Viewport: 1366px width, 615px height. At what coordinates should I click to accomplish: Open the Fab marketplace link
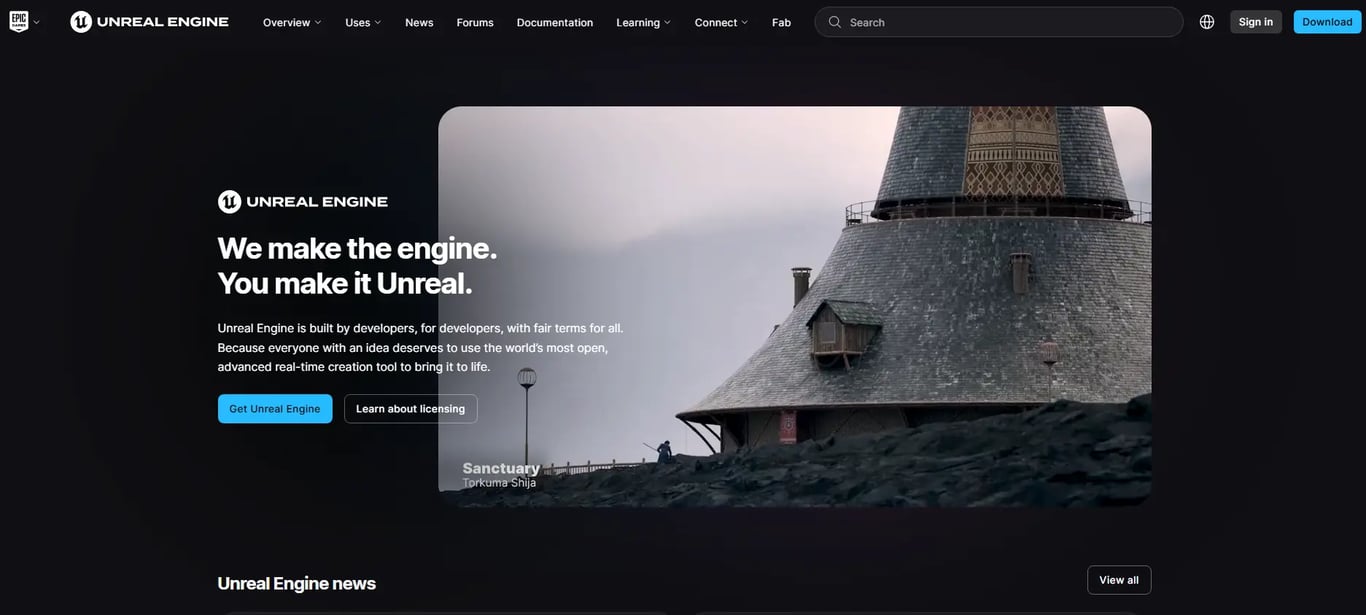click(x=781, y=22)
